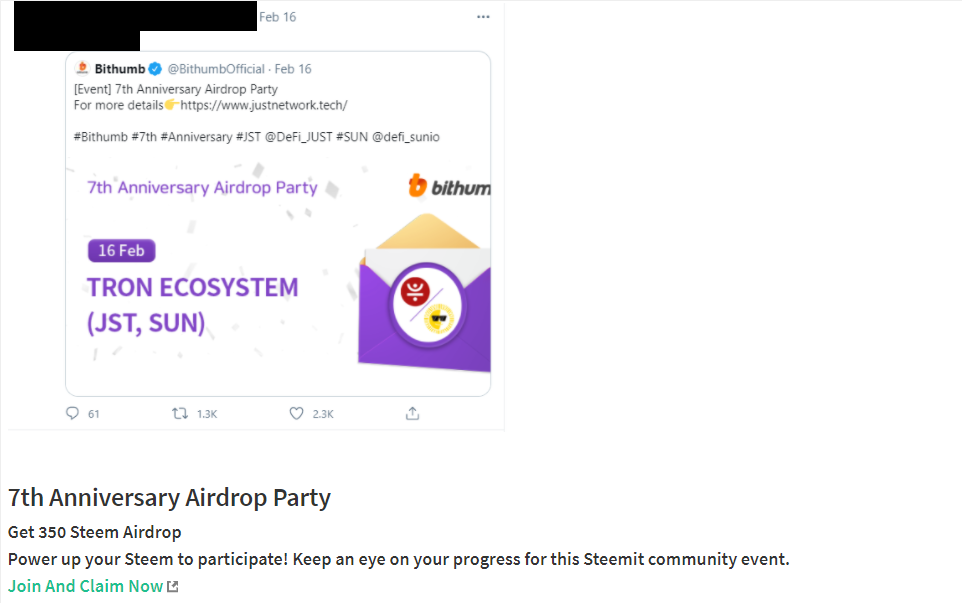
Task: Click the @defi_sunio mention
Action: pyautogui.click(x=406, y=137)
